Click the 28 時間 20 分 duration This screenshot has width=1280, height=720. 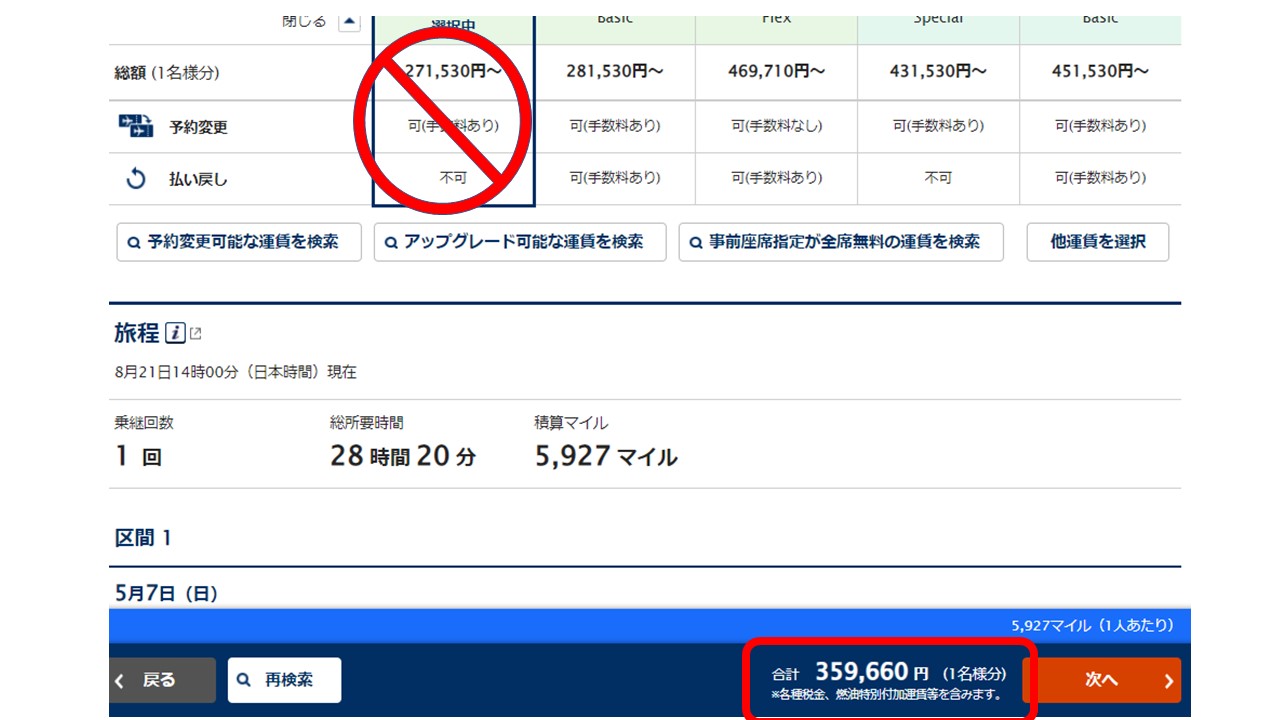point(403,457)
